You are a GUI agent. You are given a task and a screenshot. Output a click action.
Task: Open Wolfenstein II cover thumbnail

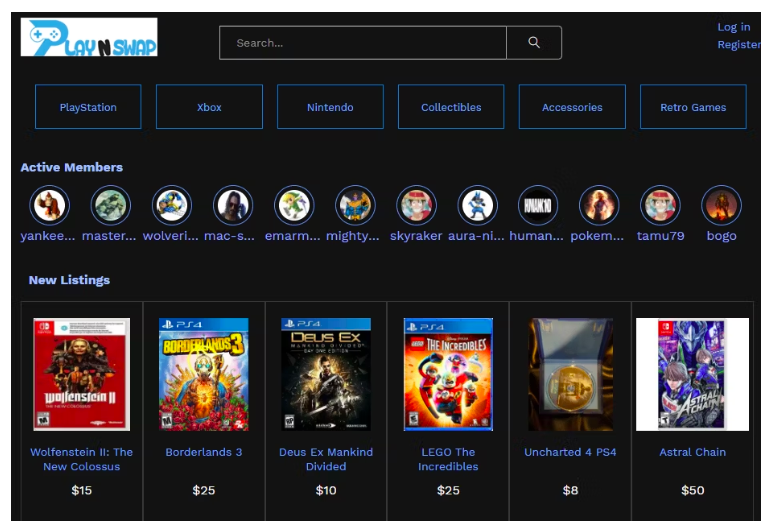click(82, 375)
